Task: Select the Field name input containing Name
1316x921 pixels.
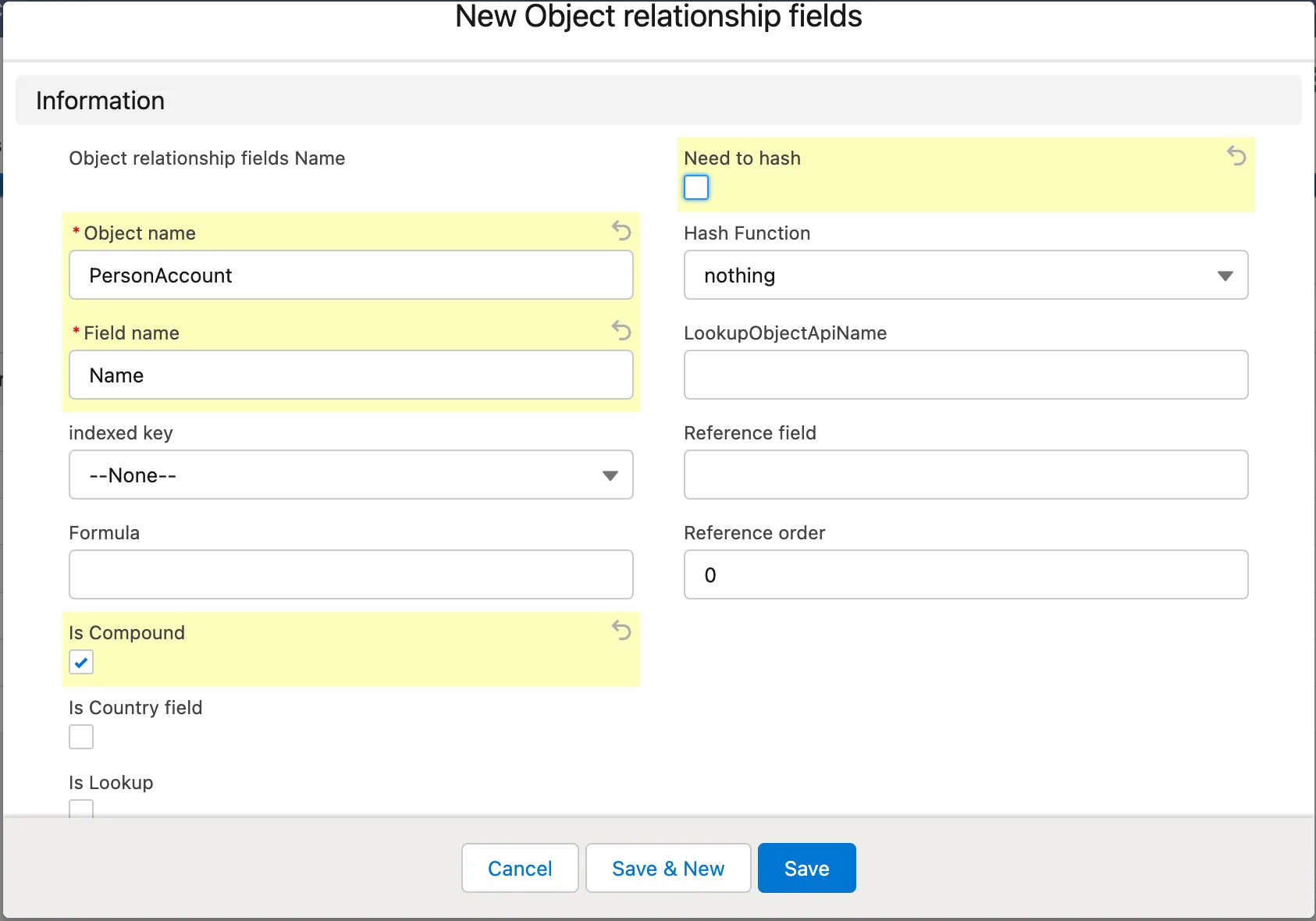Action: 350,375
